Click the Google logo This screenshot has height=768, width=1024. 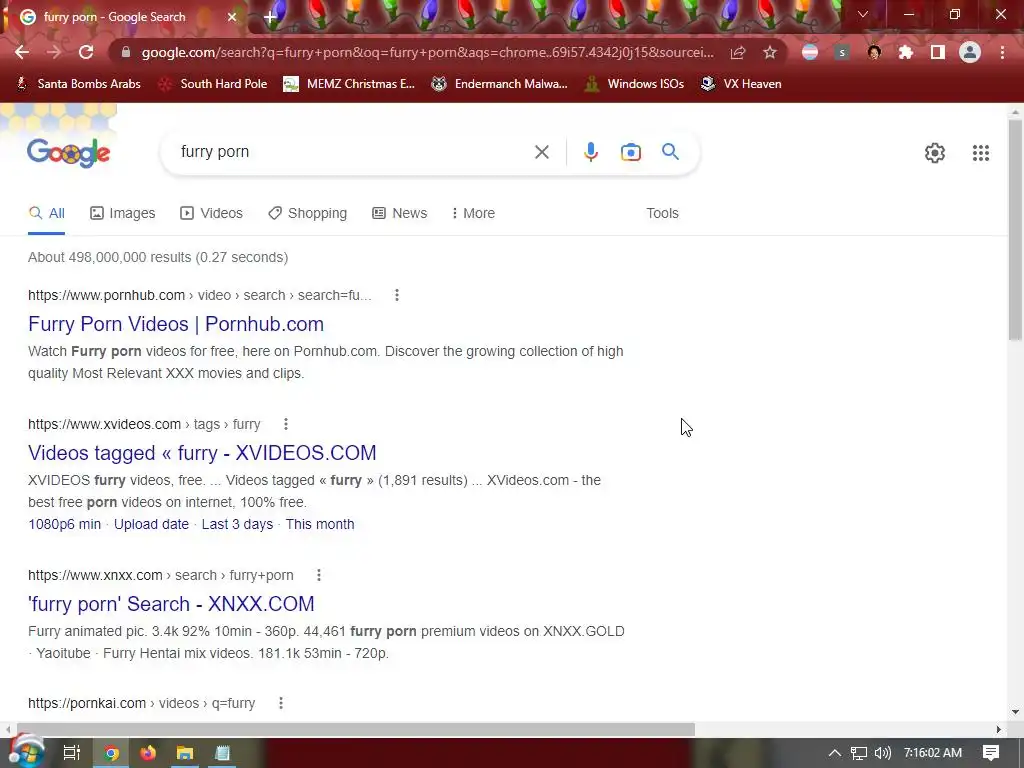pyautogui.click(x=69, y=153)
